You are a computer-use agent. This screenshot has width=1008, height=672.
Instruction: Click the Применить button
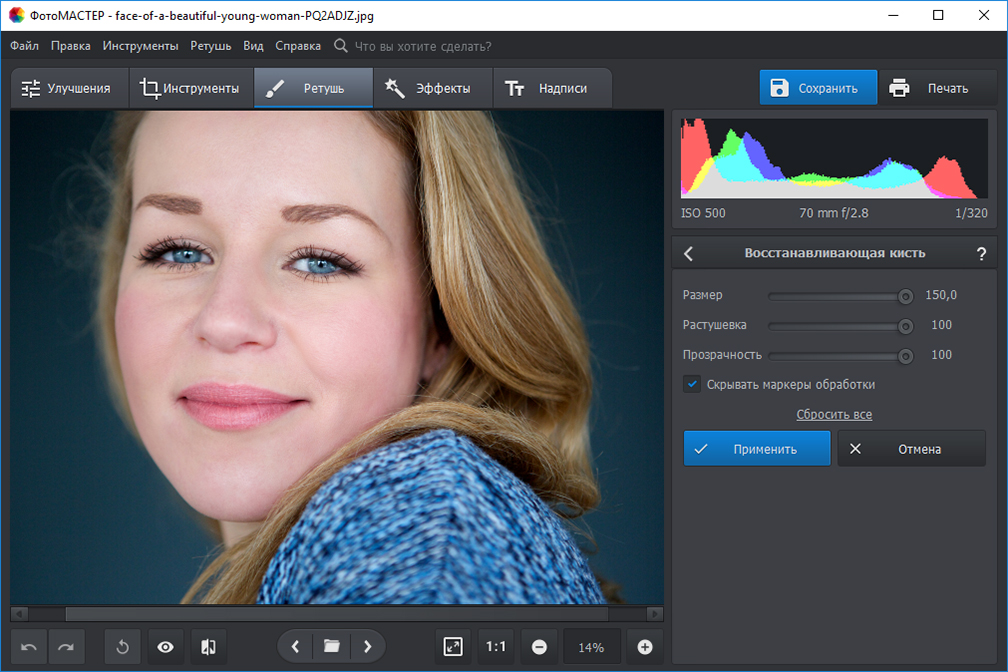tap(757, 448)
